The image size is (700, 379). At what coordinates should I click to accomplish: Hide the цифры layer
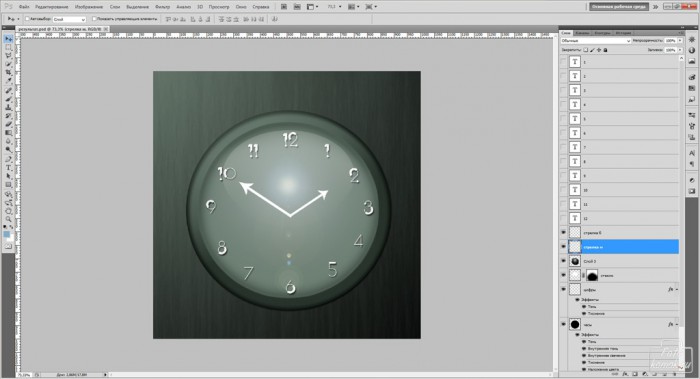click(x=563, y=289)
